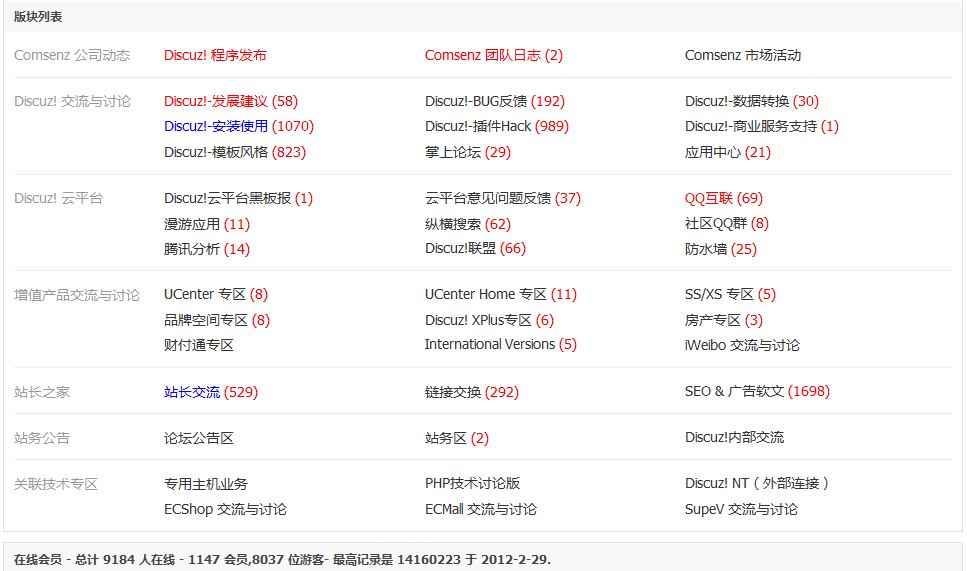The height and width of the screenshot is (571, 967).
Task: Open 社区QQ群 board
Action: click(716, 223)
